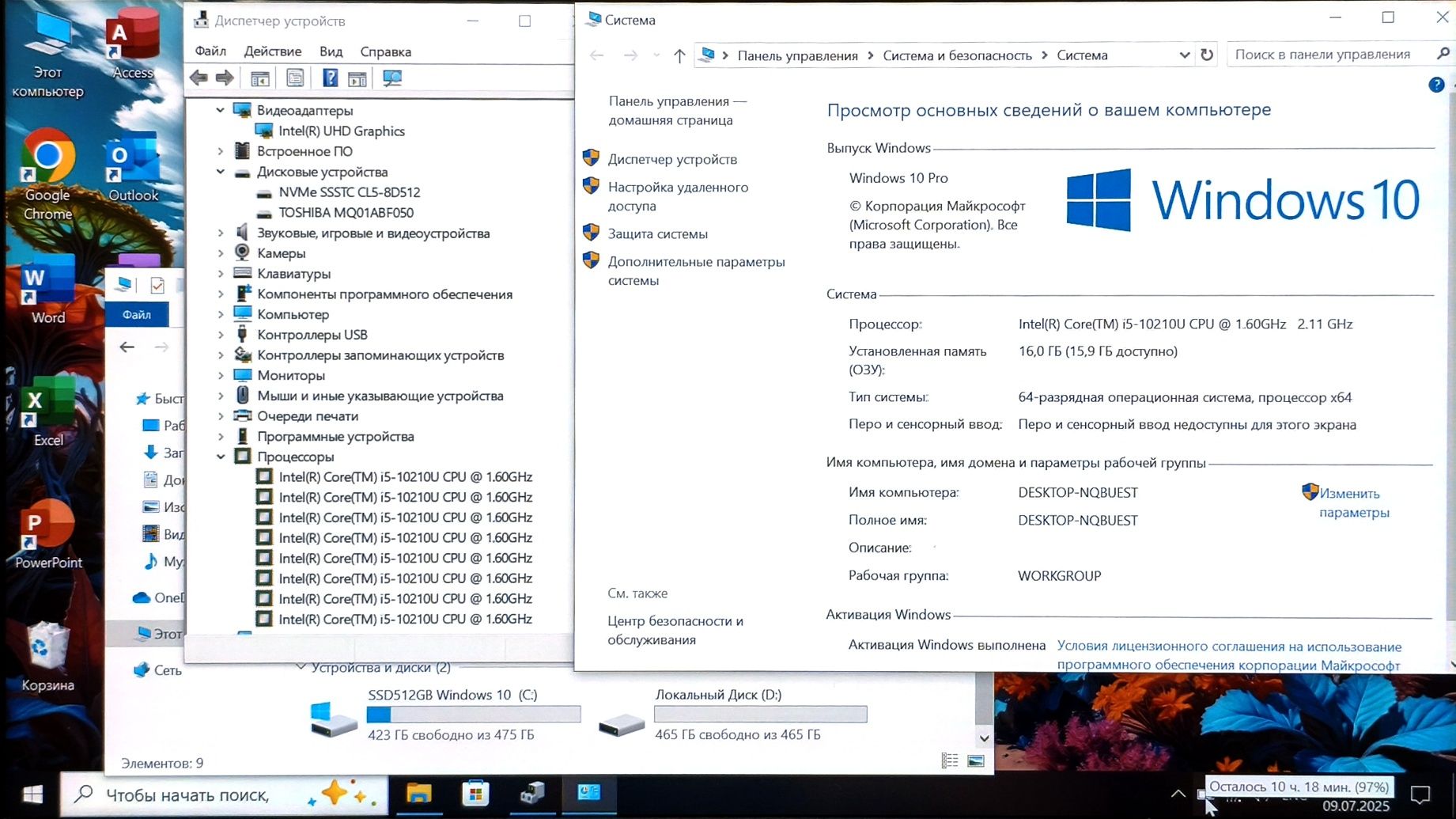The image size is (1456, 819).
Task: Click the search magnifier in control panel search
Action: click(x=1442, y=54)
